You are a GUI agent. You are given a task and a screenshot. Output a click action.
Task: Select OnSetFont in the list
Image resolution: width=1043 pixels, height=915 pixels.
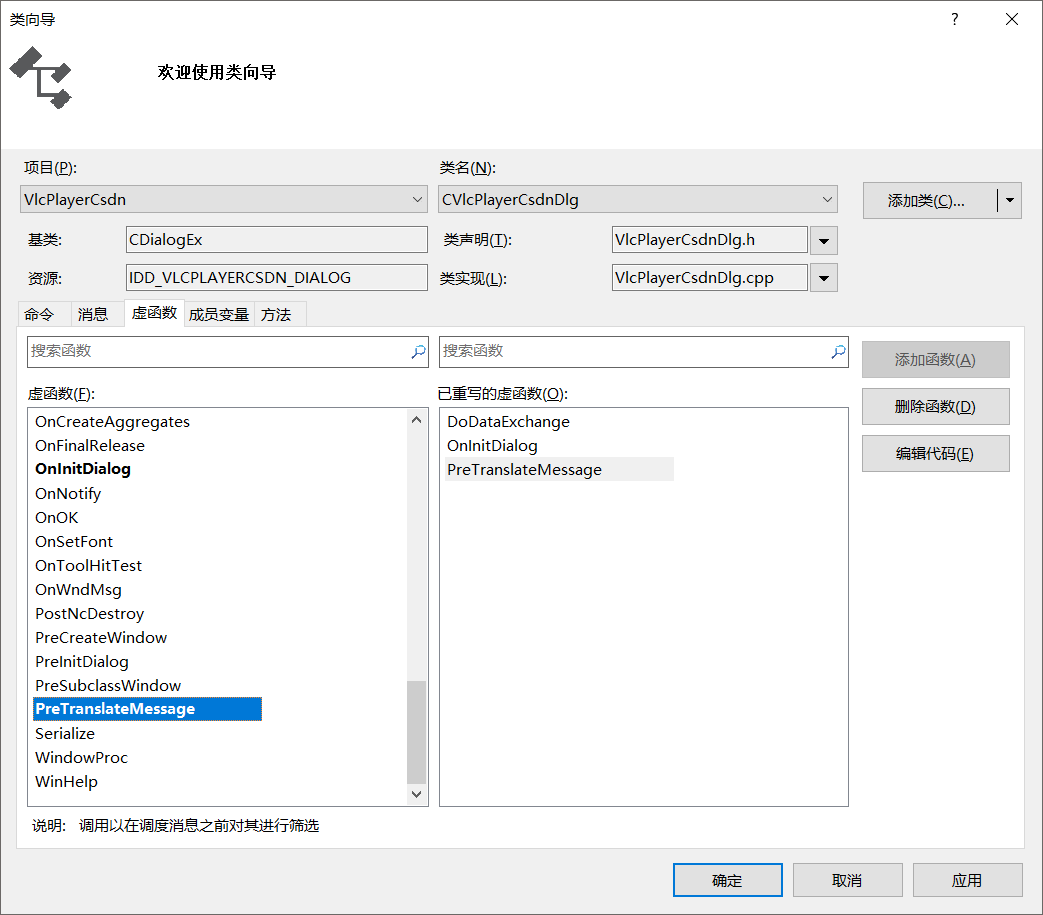point(74,541)
